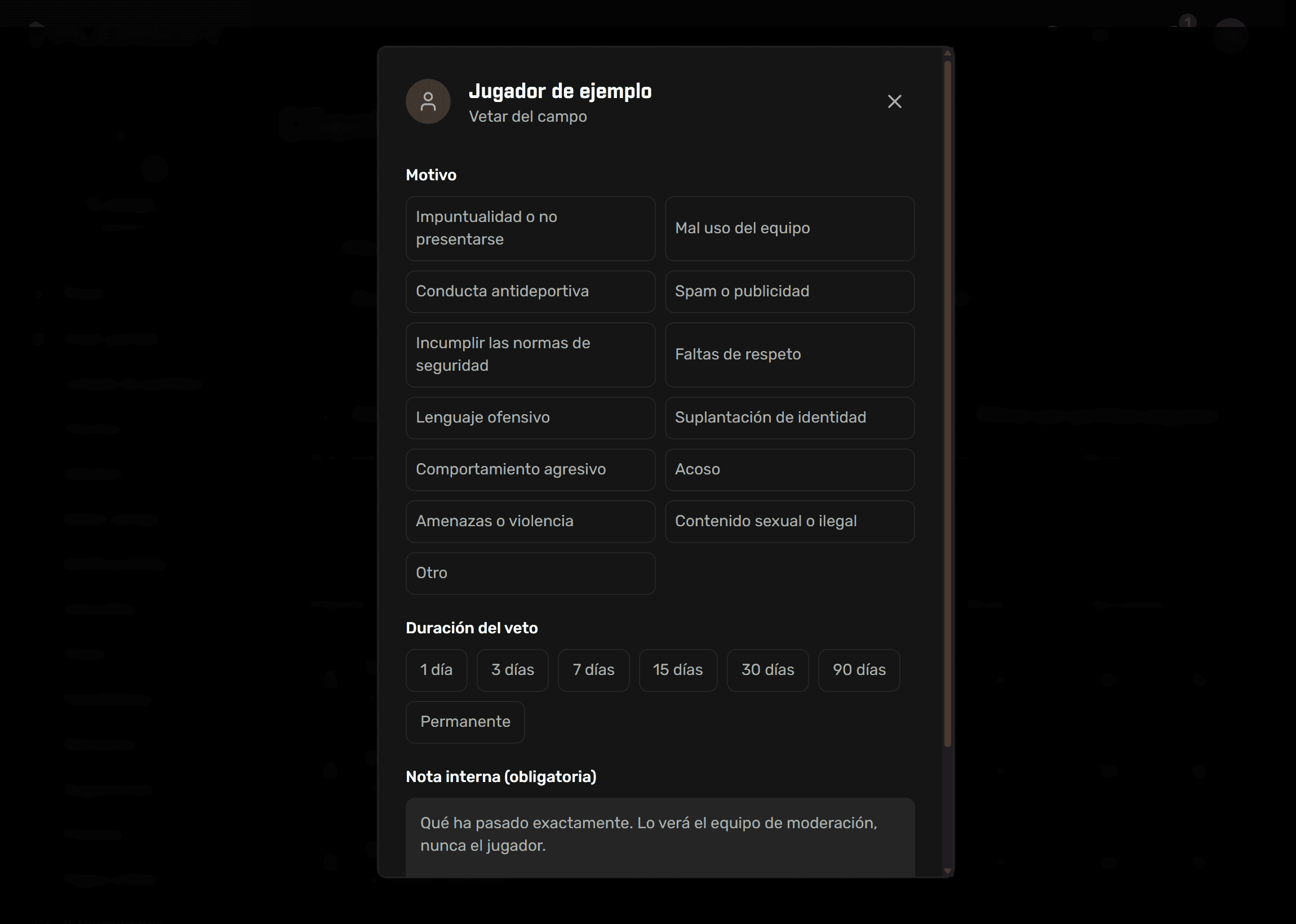
Task: Click the dialog vertical scrollbar thumb
Action: [x=947, y=403]
